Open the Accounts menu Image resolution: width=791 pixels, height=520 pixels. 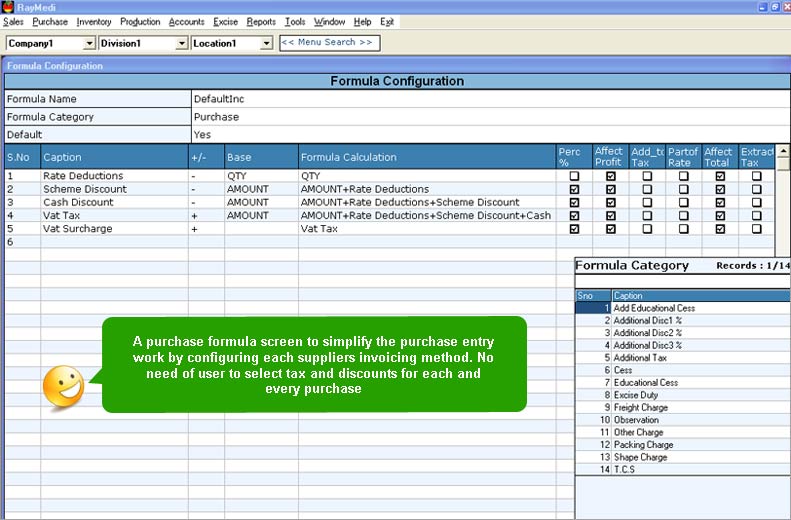(x=187, y=22)
